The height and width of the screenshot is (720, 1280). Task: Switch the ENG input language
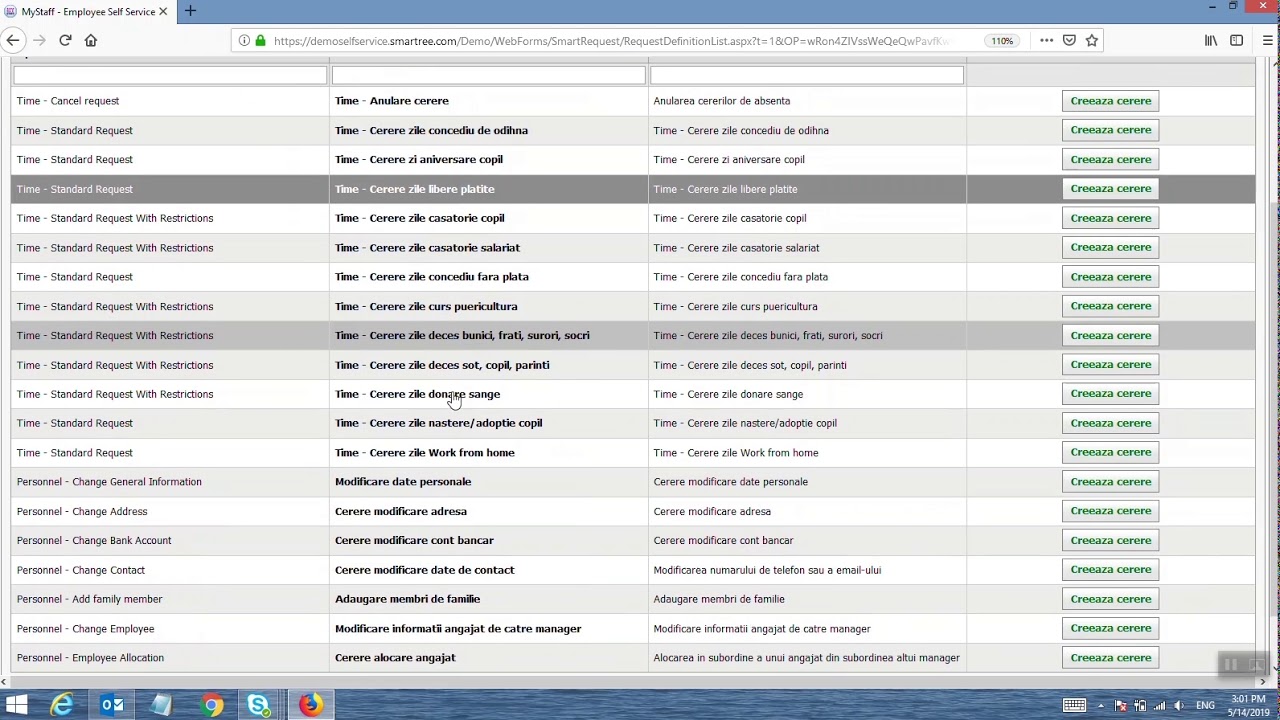1206,705
